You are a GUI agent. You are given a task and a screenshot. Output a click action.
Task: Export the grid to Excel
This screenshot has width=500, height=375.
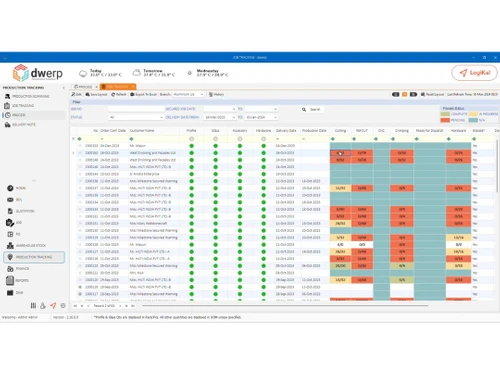coord(143,95)
